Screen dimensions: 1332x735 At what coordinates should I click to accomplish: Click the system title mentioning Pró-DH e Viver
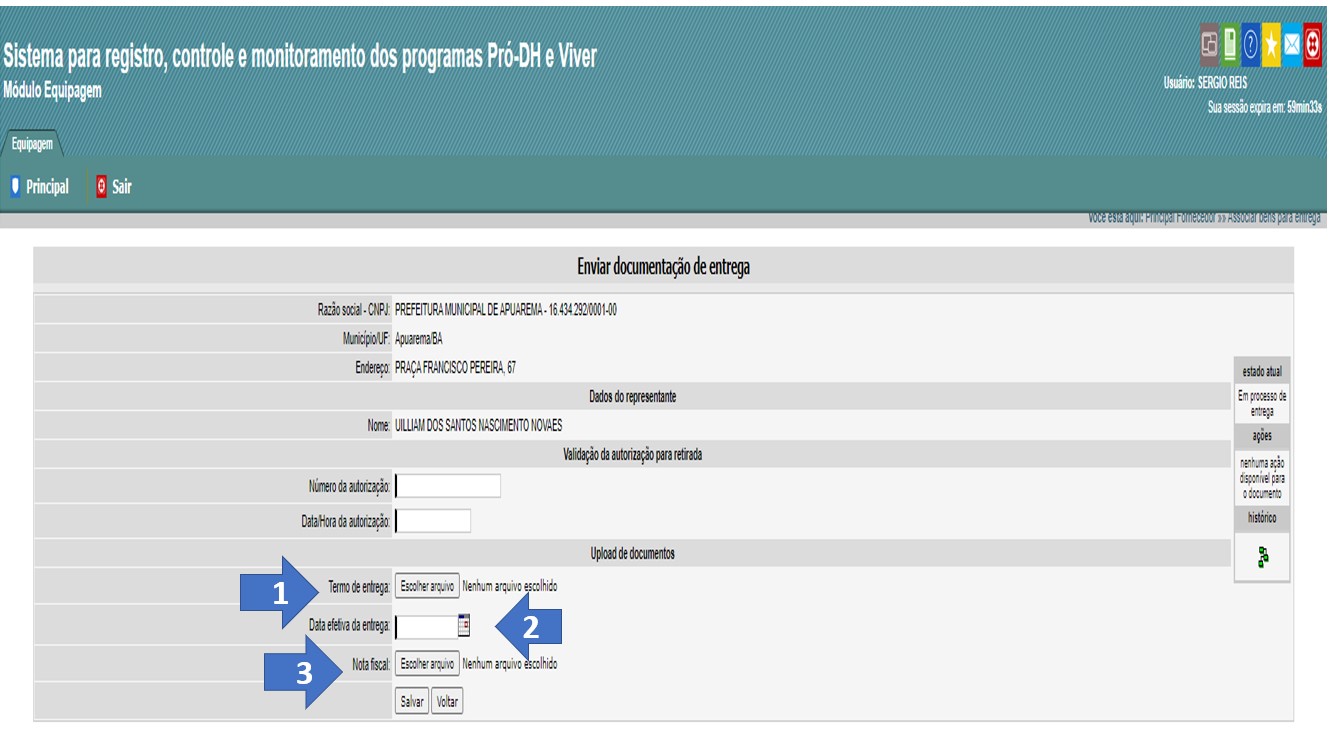click(300, 56)
